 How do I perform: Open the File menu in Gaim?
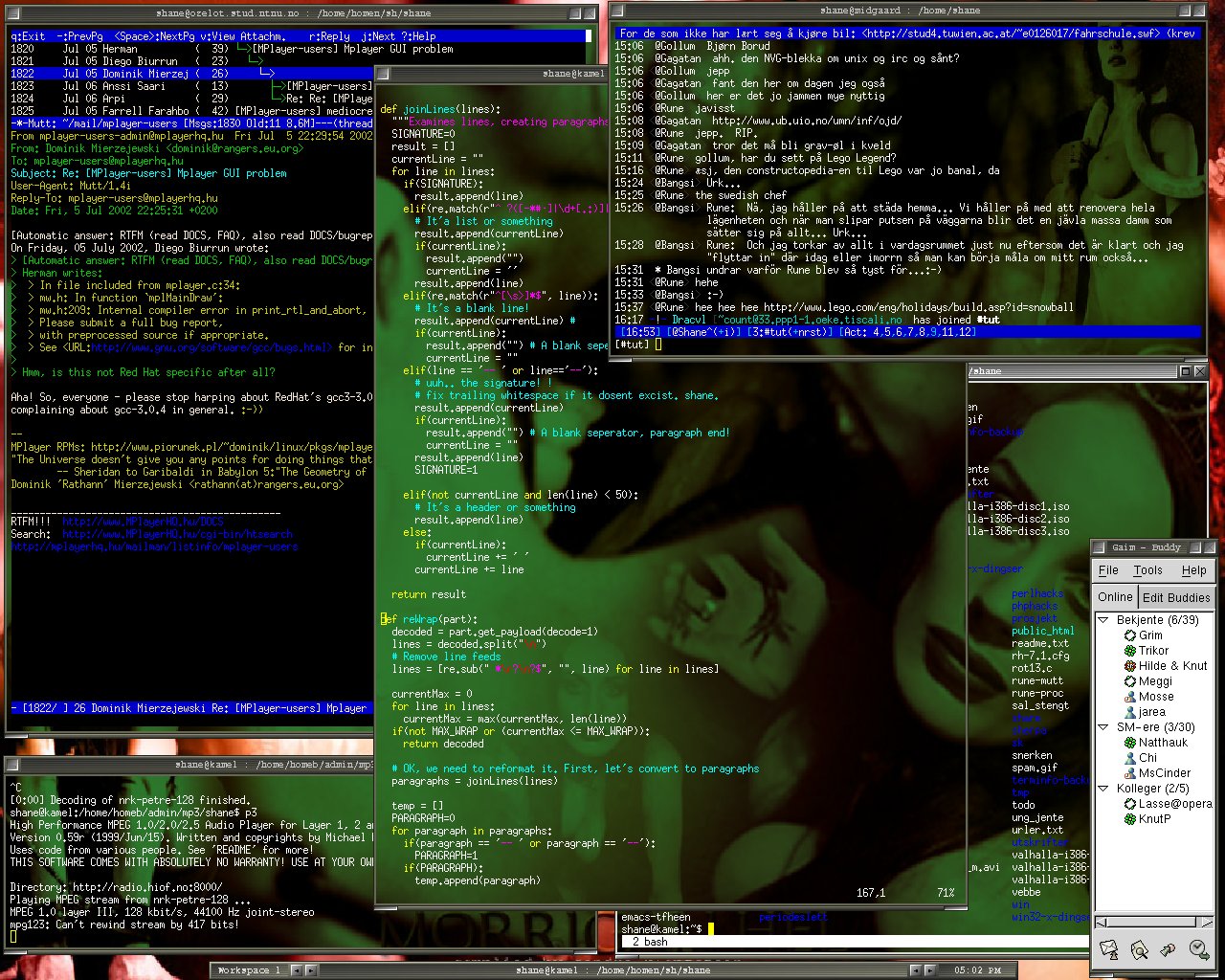(x=1108, y=570)
